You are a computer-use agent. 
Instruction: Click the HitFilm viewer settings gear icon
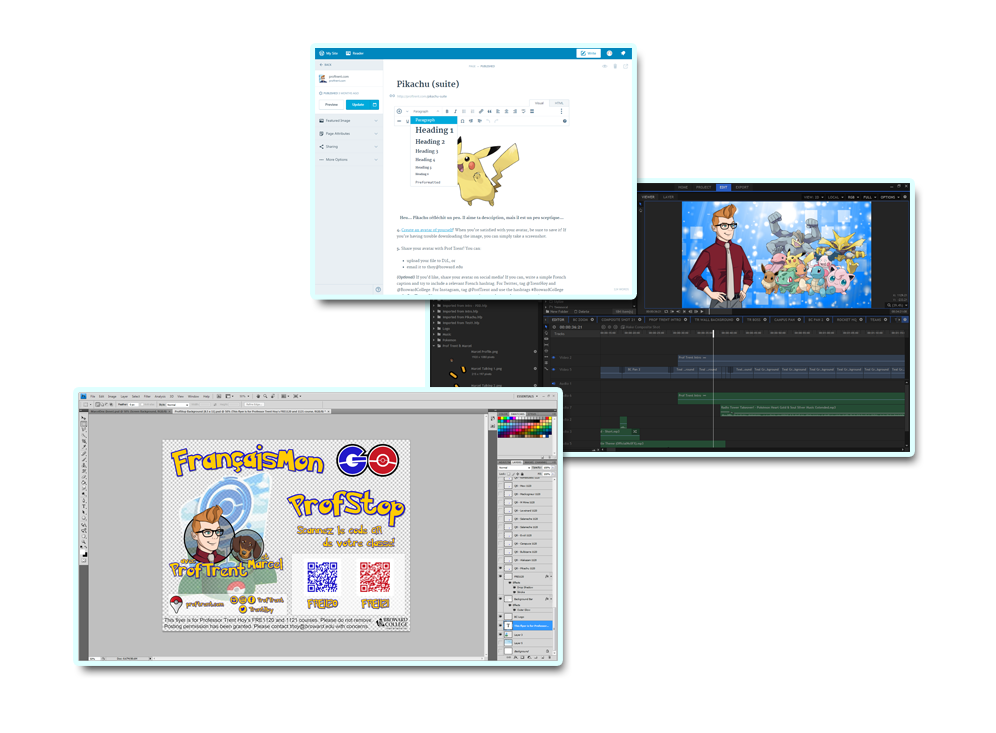[905, 197]
